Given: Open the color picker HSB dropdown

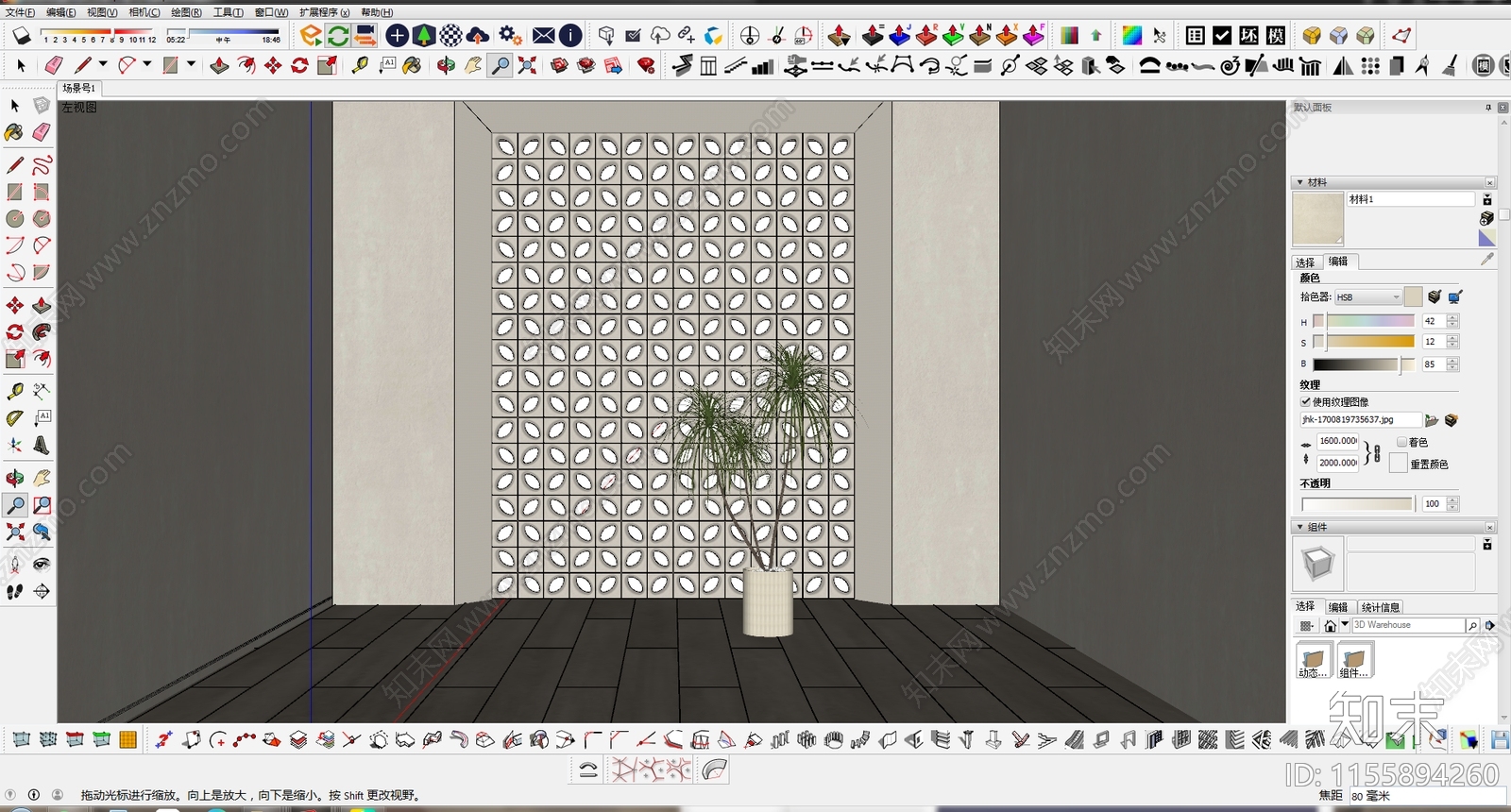Looking at the screenshot, I should (1367, 297).
